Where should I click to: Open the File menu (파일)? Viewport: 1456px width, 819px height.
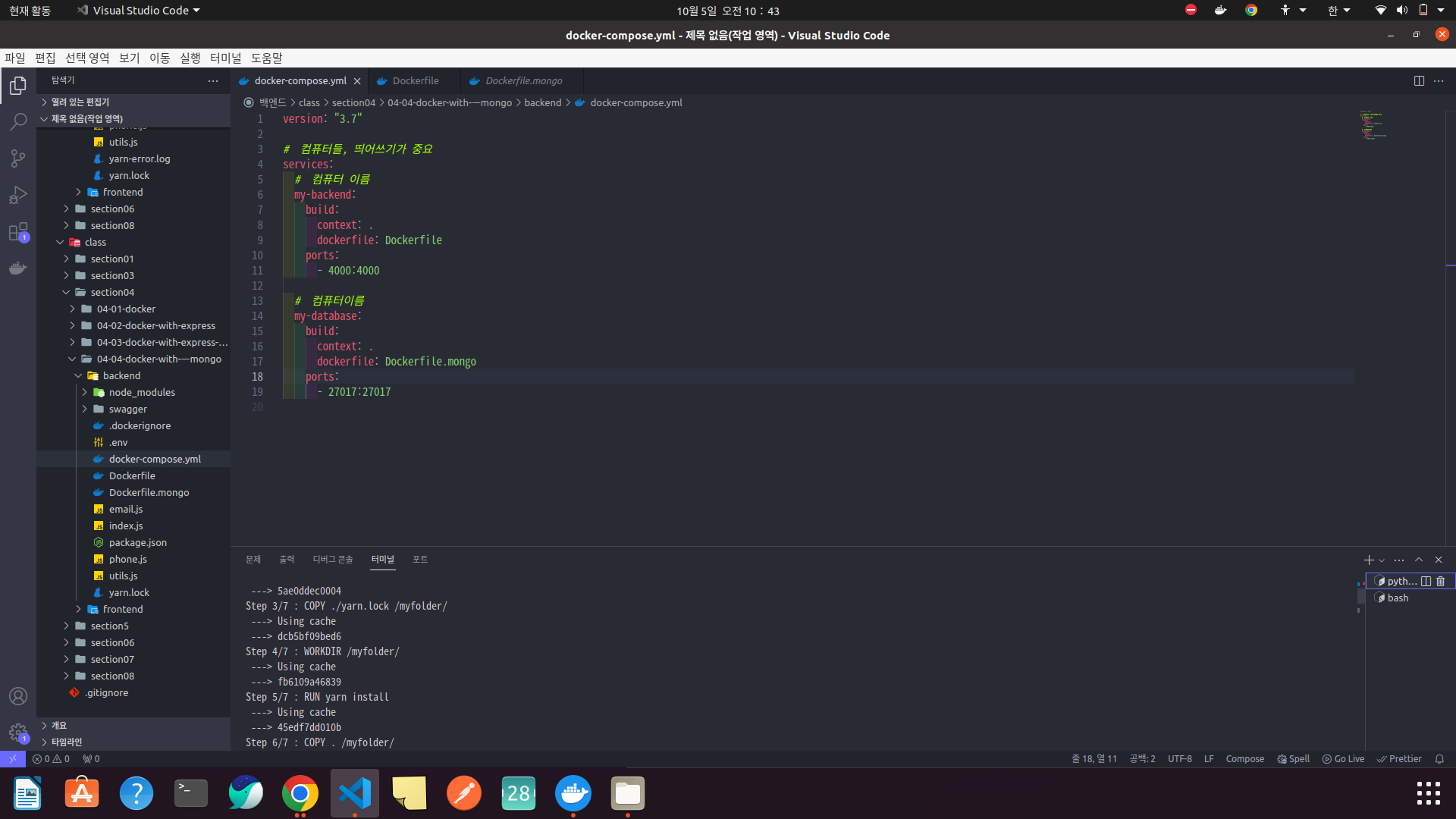point(15,58)
